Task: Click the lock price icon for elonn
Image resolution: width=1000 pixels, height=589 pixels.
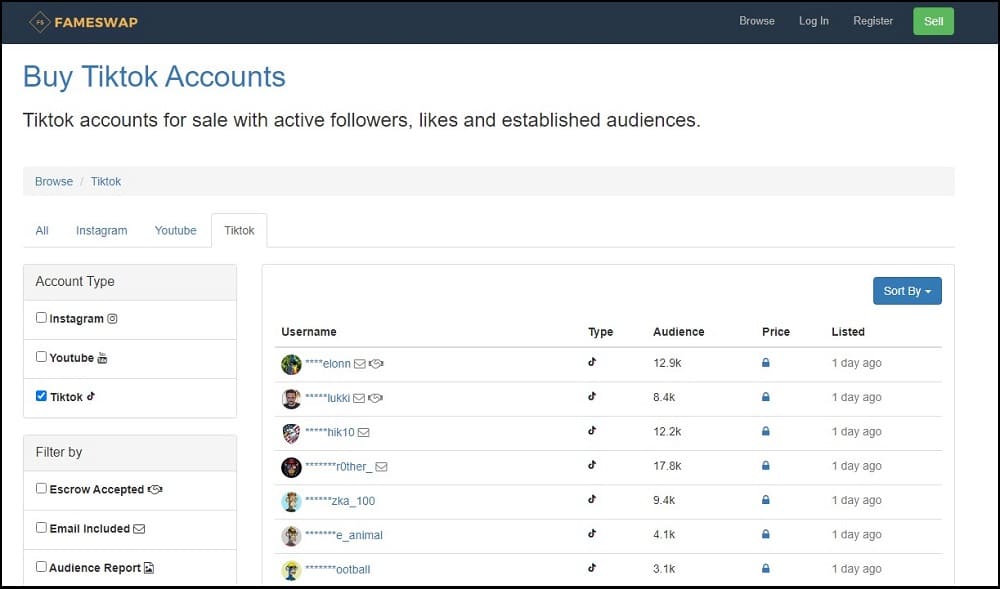Action: (x=765, y=363)
